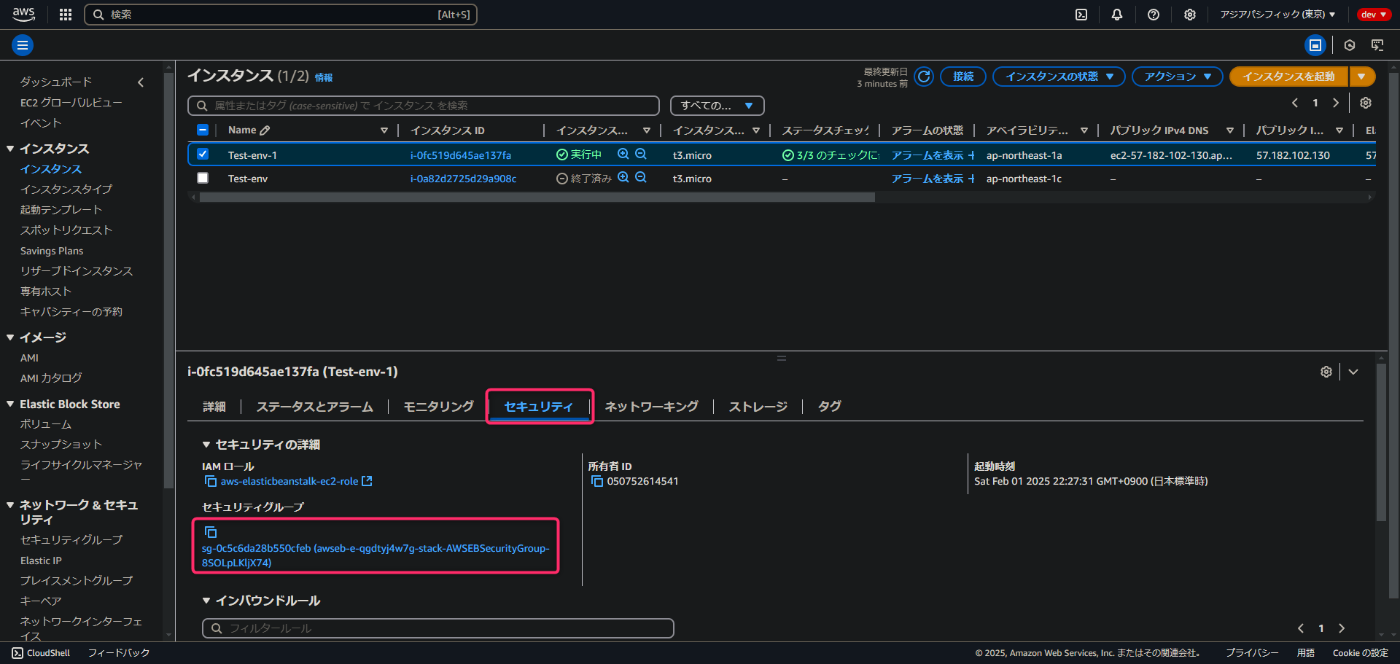Open Security Groups in the sidebar
Screen dimensions: 1400x664
tap(71, 540)
